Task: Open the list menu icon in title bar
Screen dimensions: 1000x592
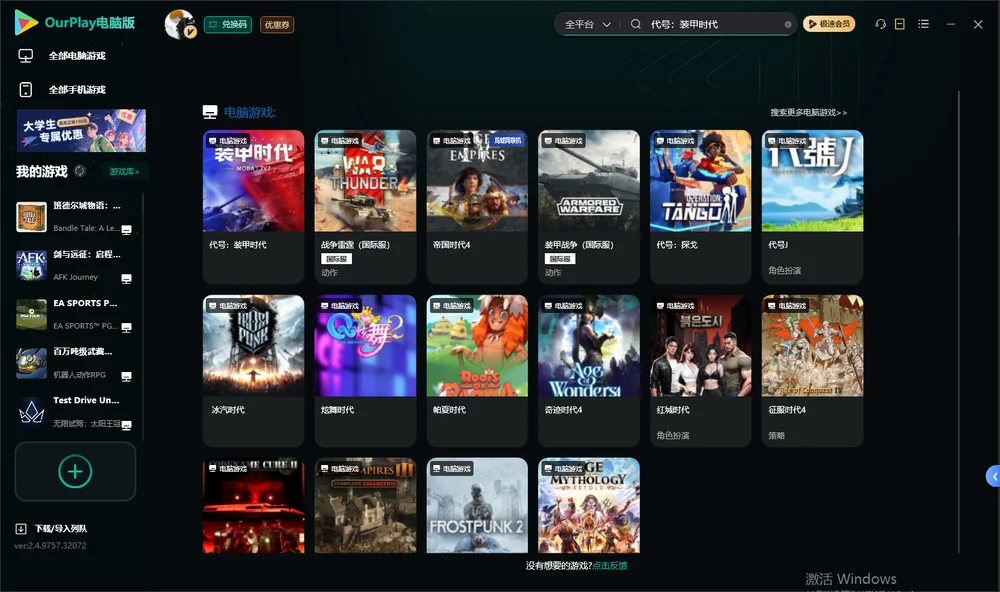Action: tap(923, 24)
